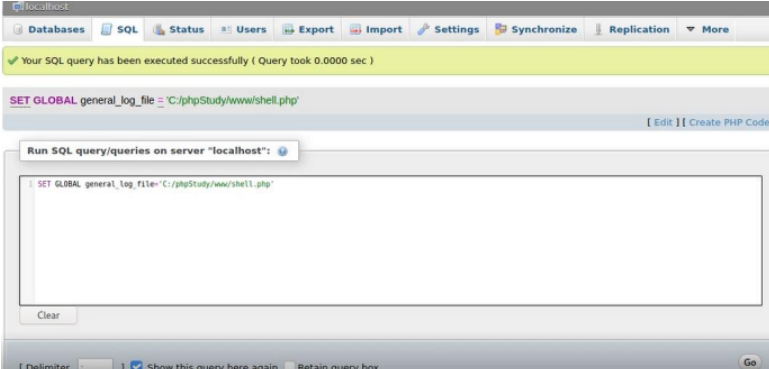Toggle Show this query here again checkbox
Viewport: 769px width, 369px height.
pos(136,366)
